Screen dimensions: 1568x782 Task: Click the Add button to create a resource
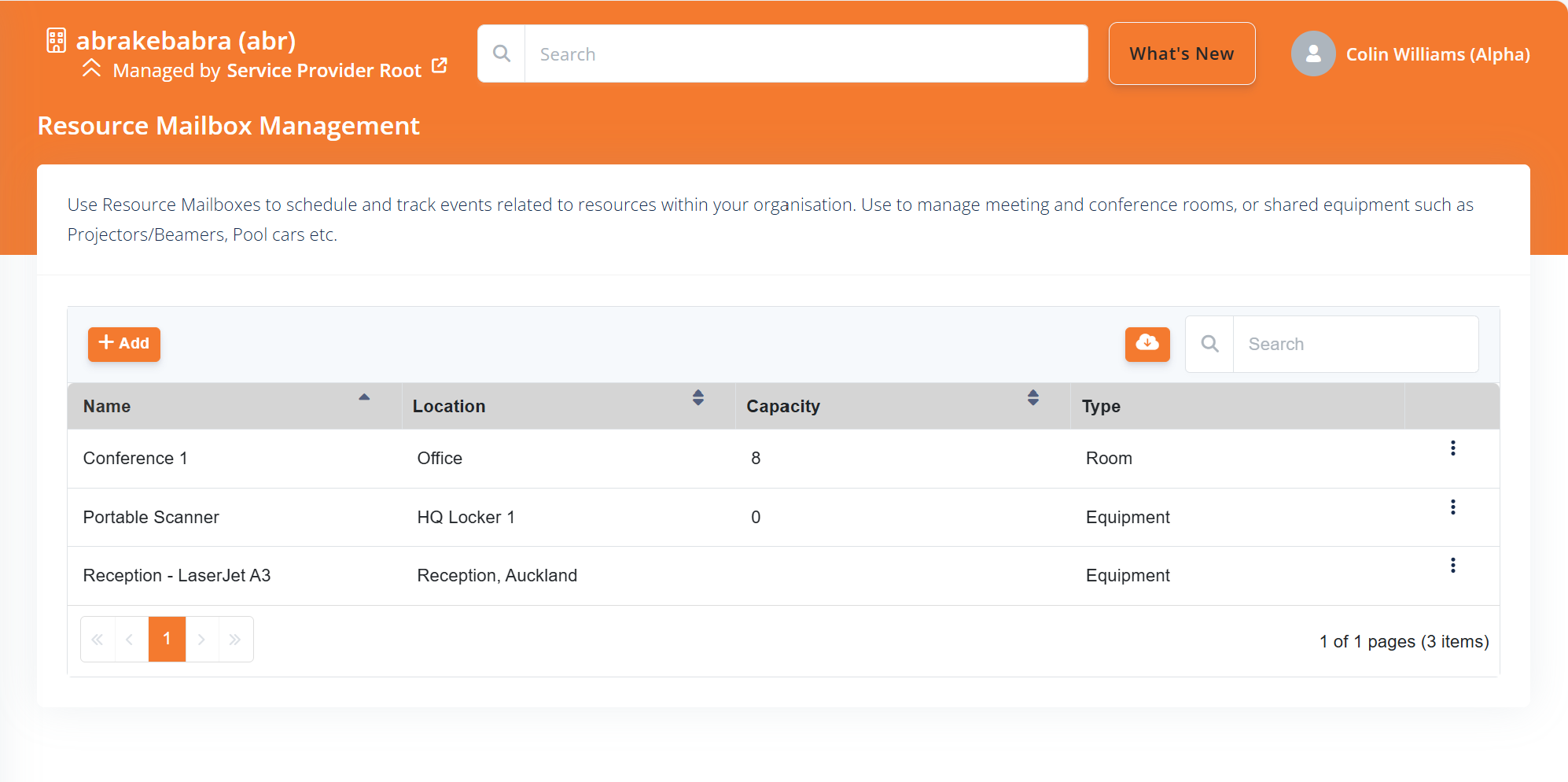click(x=123, y=344)
